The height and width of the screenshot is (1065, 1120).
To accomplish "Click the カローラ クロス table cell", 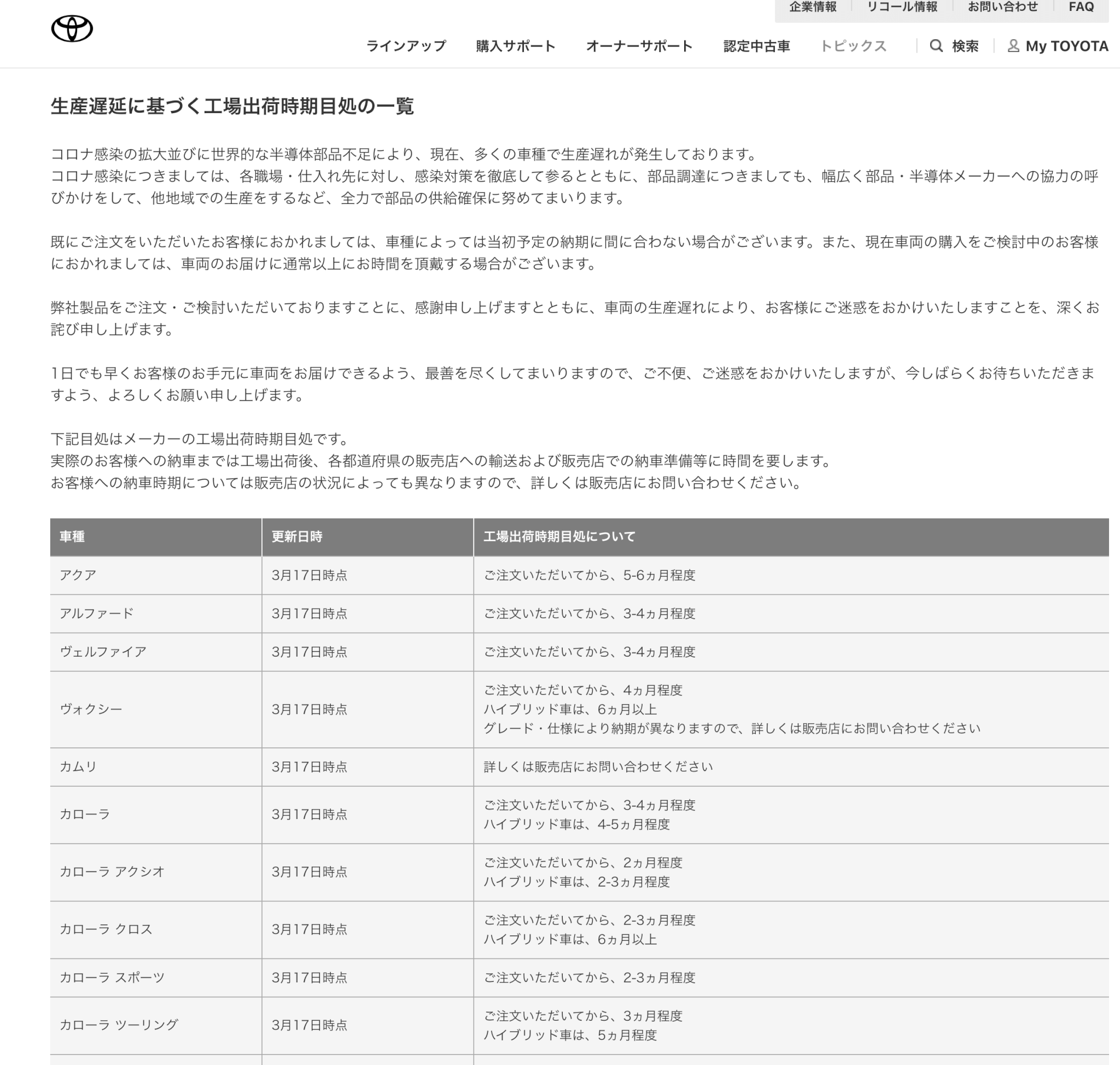I will click(156, 929).
